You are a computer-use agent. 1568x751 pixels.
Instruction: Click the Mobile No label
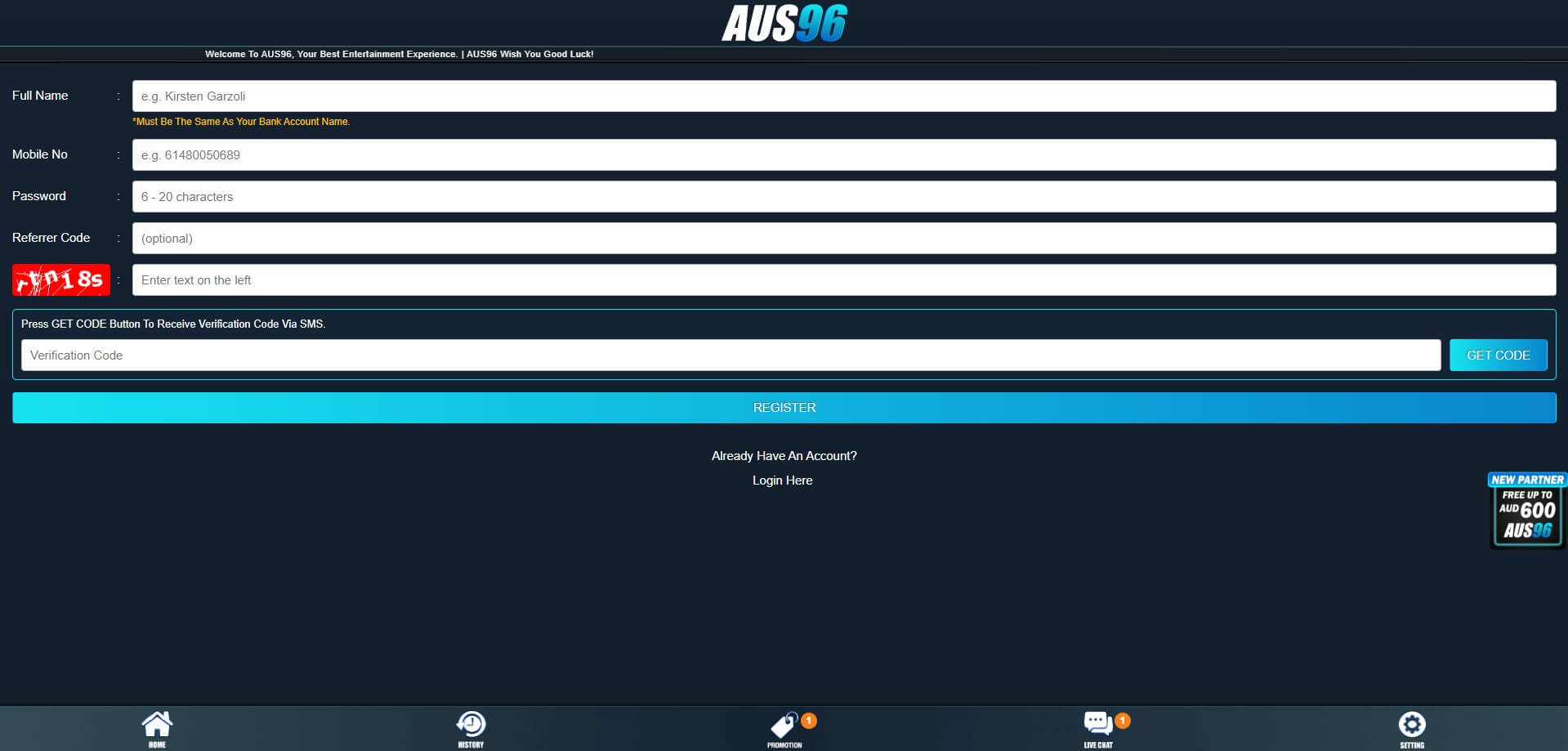[x=40, y=154]
